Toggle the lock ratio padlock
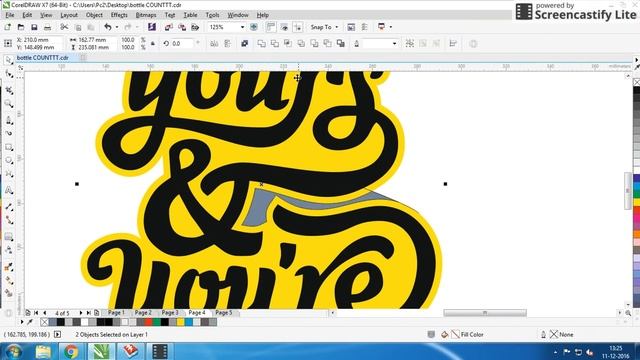Viewport: 640px width, 360px height. pyautogui.click(x=153, y=44)
